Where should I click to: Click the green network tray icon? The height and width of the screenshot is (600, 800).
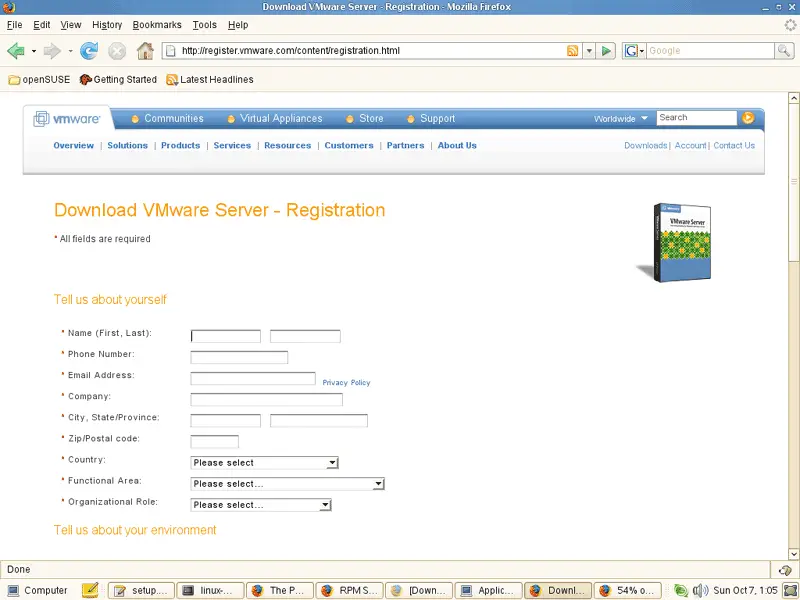(681, 590)
